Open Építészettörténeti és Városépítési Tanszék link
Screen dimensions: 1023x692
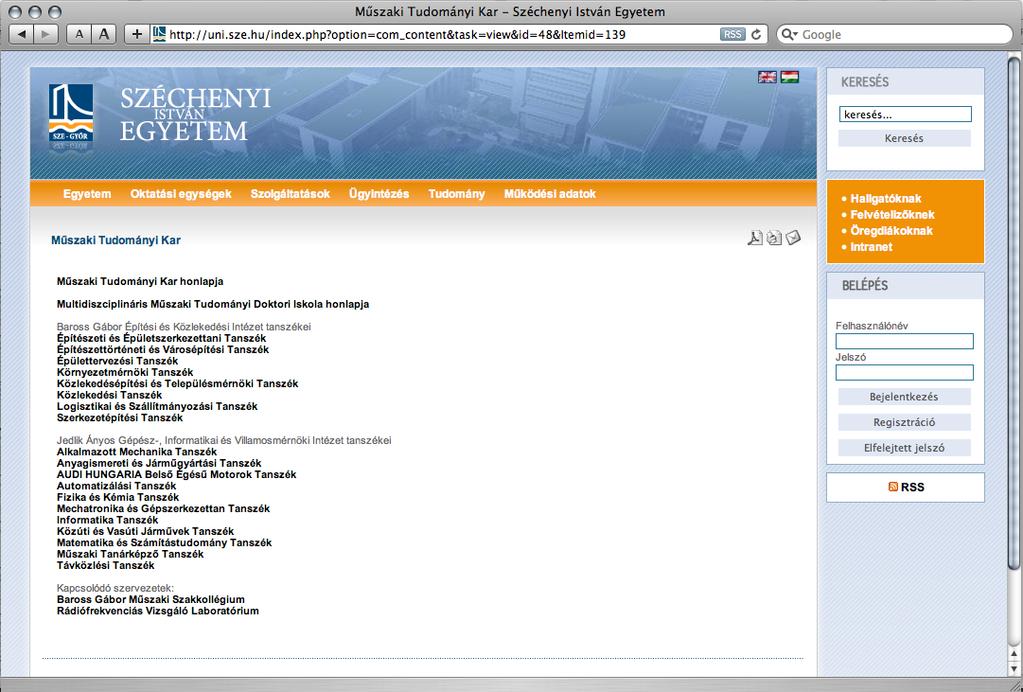162,350
